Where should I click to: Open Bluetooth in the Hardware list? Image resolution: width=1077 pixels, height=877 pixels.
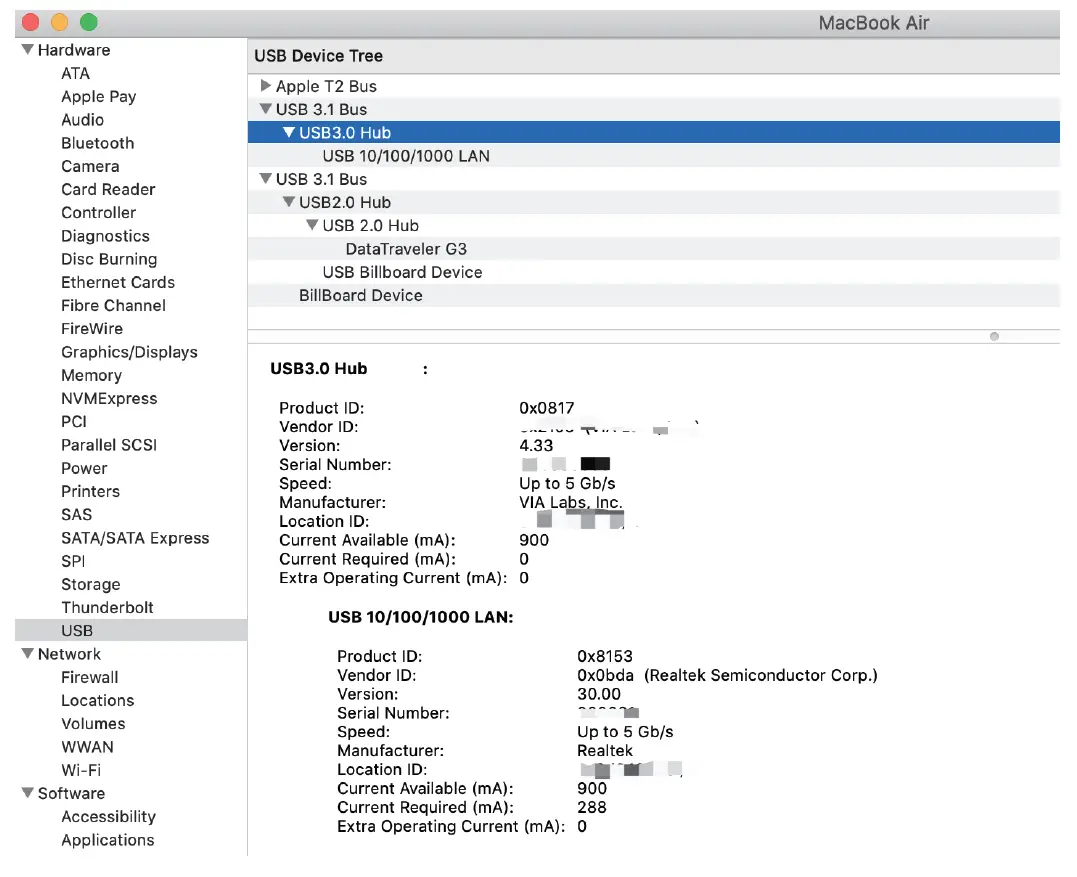[97, 143]
